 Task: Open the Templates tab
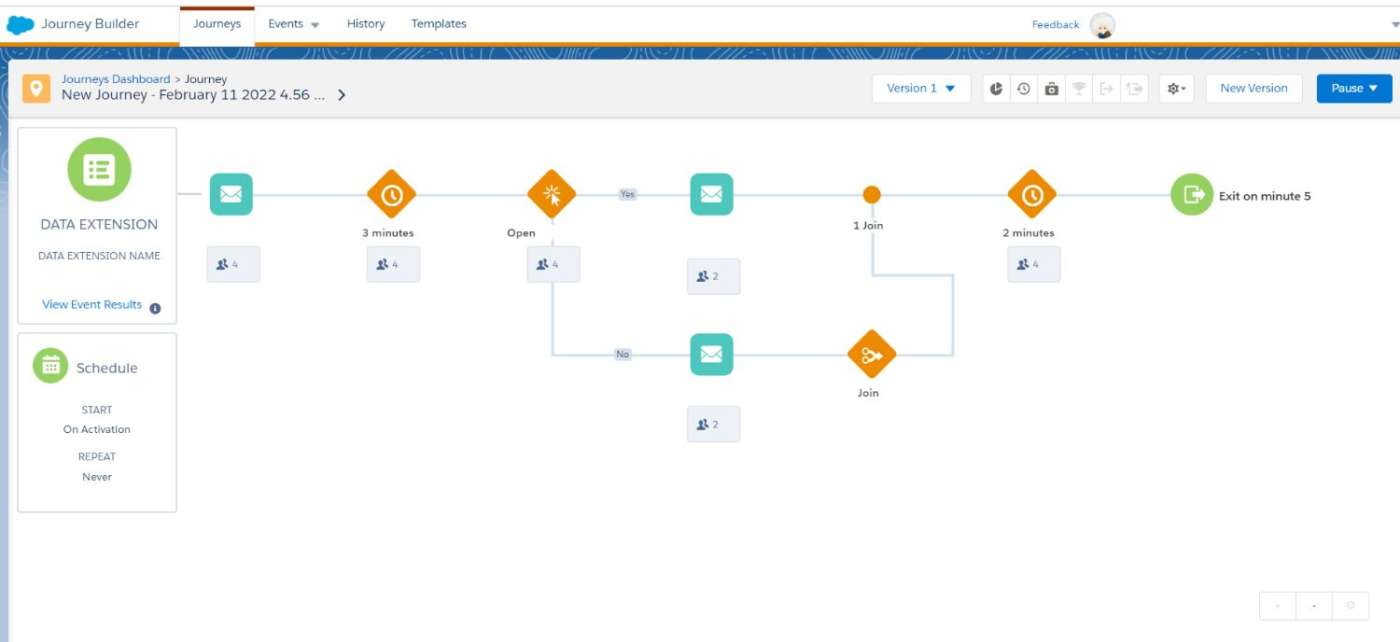(439, 24)
